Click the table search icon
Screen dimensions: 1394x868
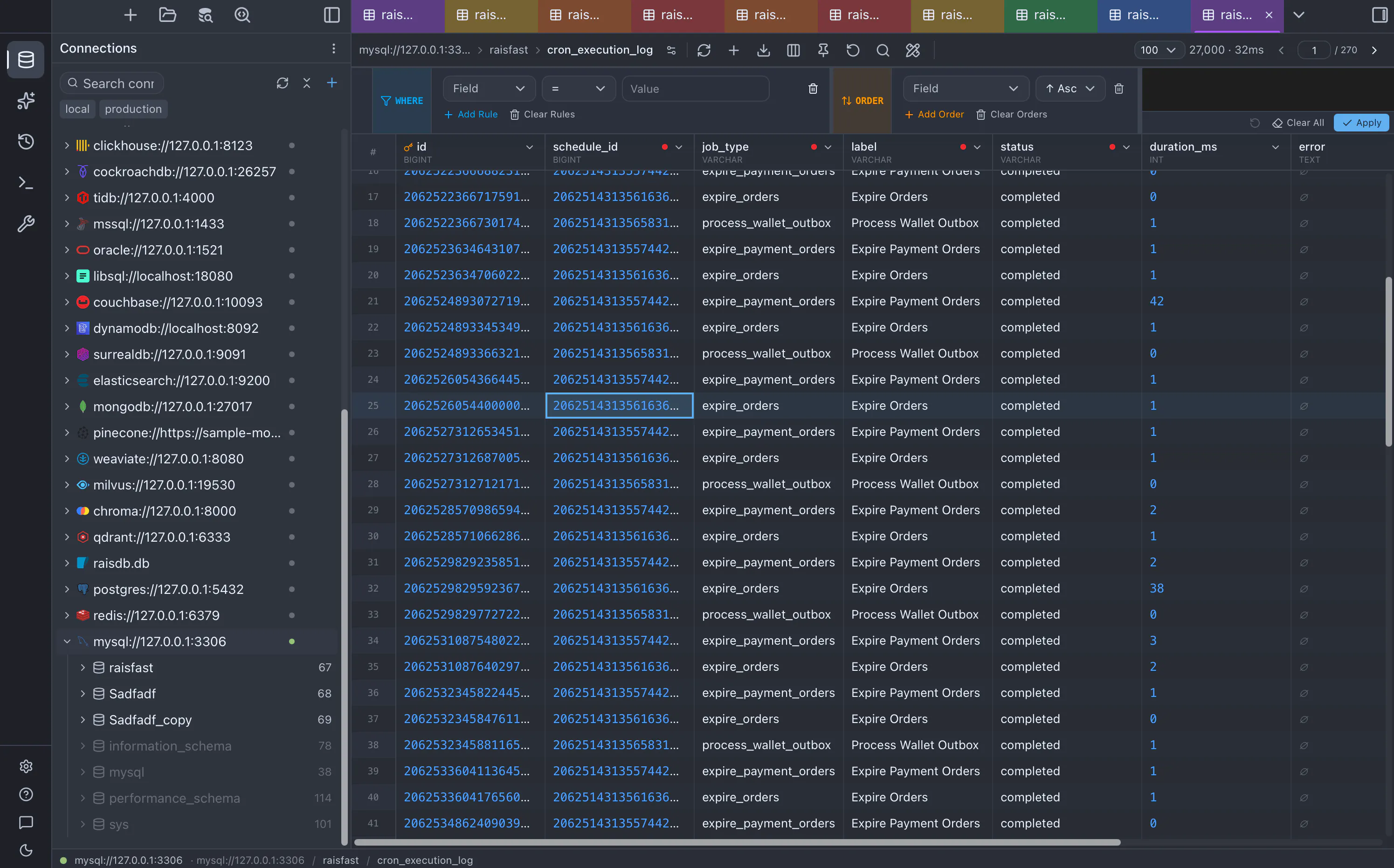click(883, 50)
